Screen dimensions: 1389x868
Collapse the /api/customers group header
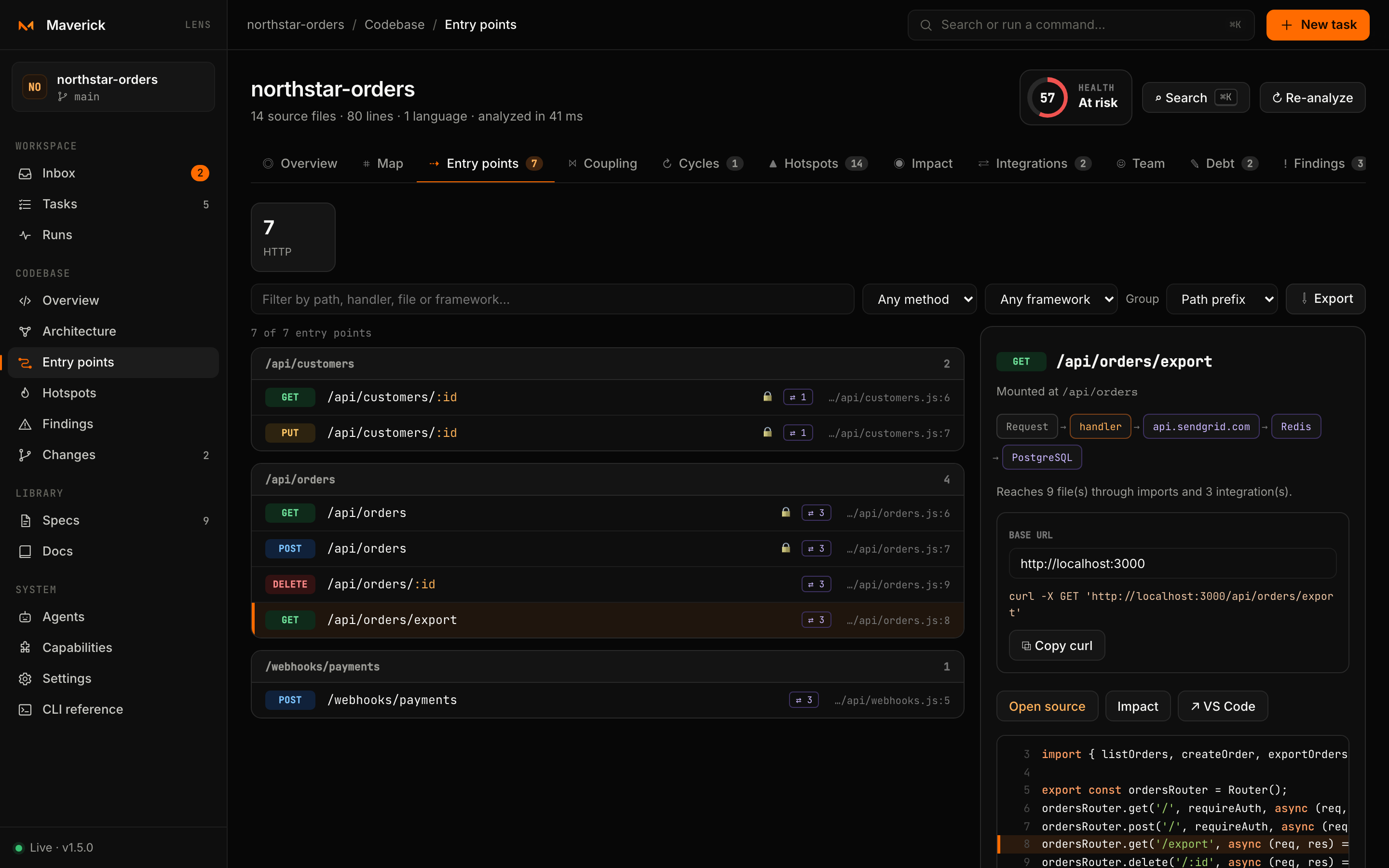coord(607,364)
